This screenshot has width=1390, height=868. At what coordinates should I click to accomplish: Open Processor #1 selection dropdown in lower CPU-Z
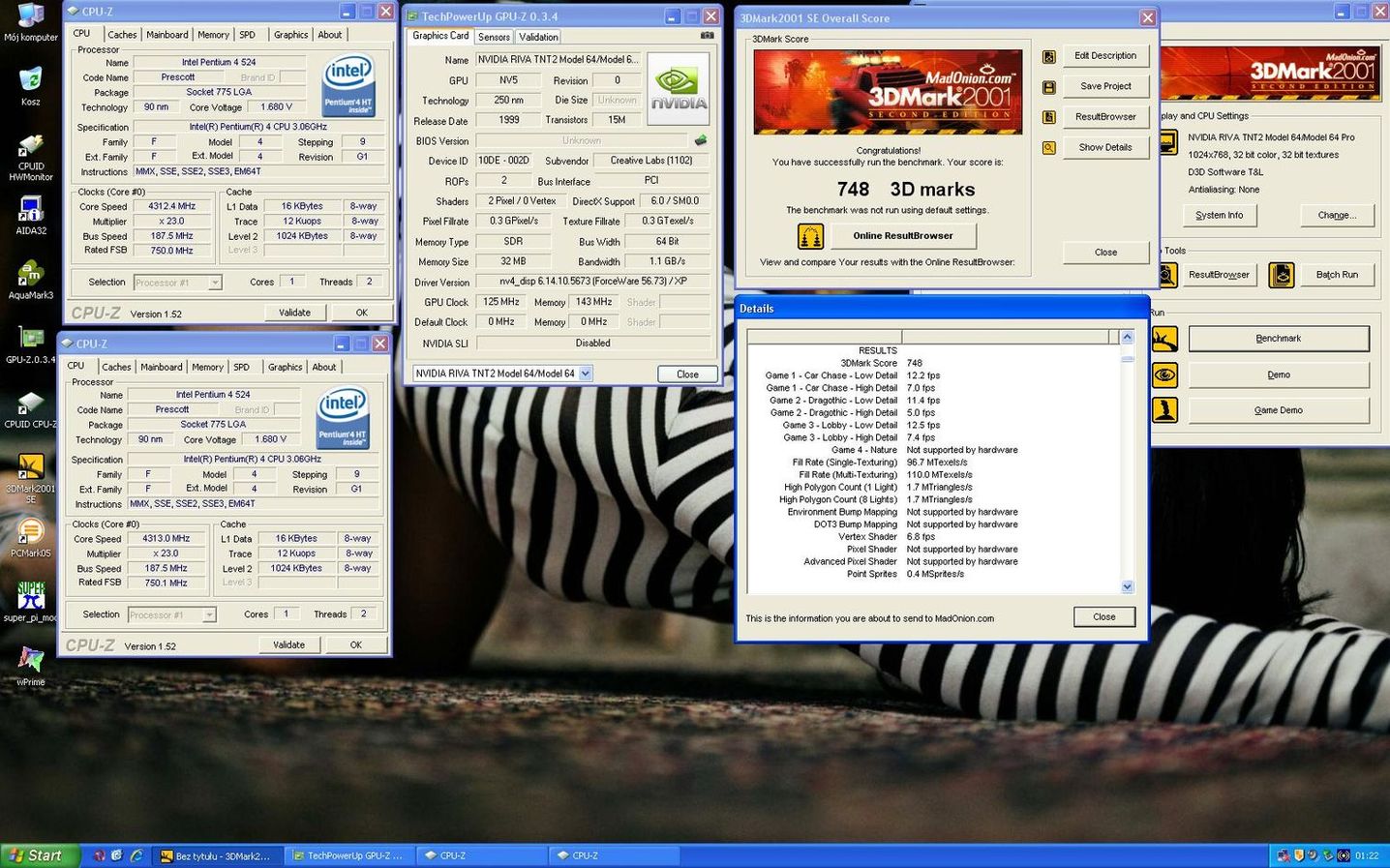point(209,615)
